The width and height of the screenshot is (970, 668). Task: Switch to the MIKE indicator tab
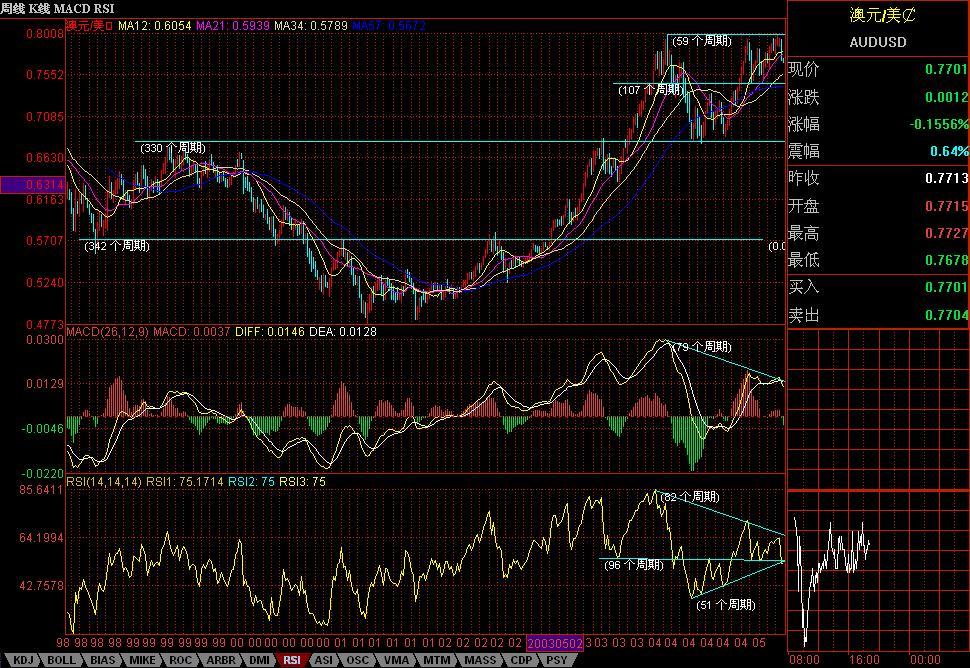point(141,660)
